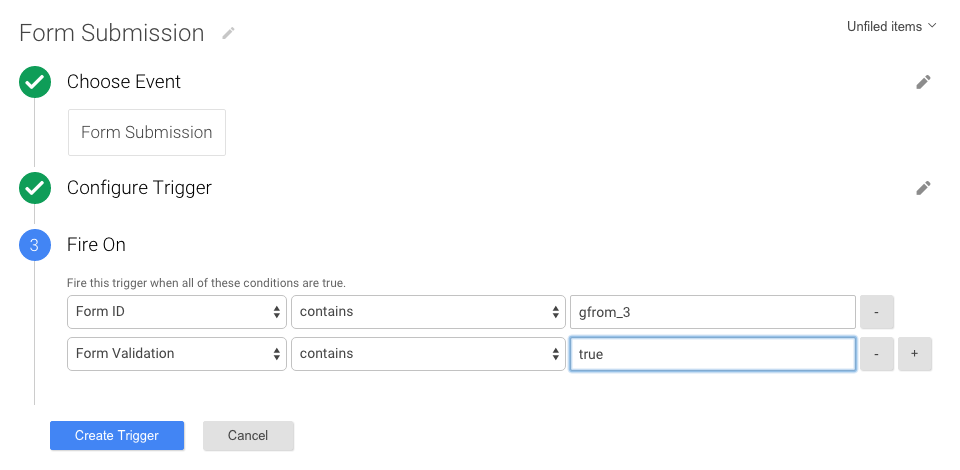The height and width of the screenshot is (470, 960).
Task: Click the blue step 3 circle
Action: pos(35,245)
